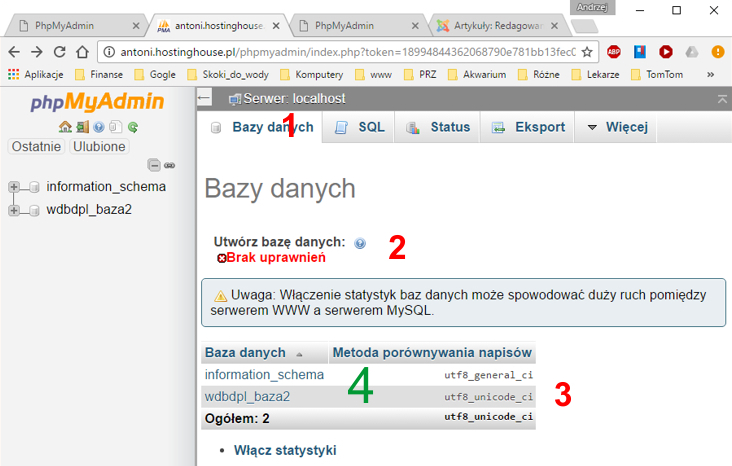This screenshot has height=466, width=732.
Task: Open the Bazy danych tab
Action: (x=260, y=127)
